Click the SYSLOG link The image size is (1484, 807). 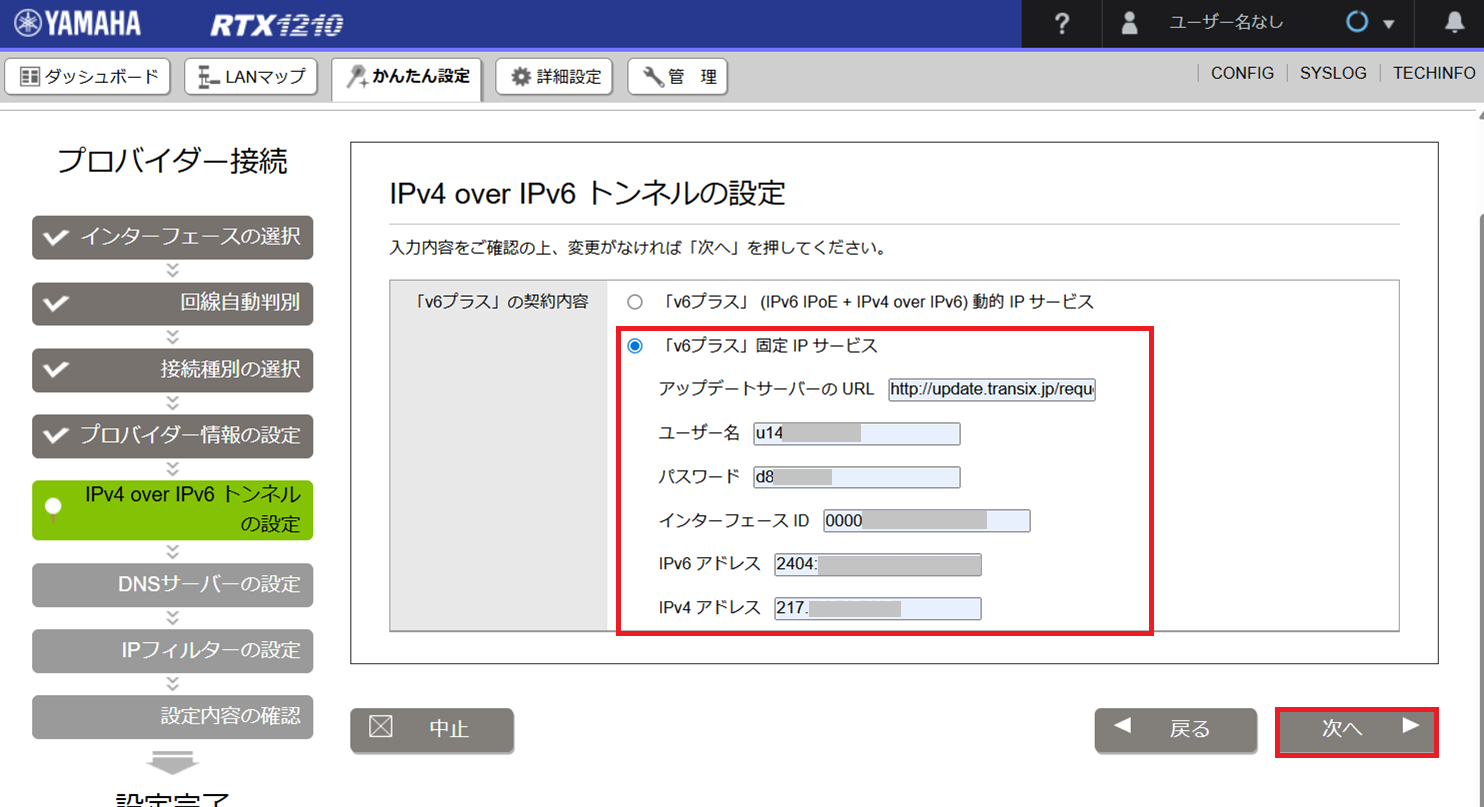pyautogui.click(x=1333, y=73)
